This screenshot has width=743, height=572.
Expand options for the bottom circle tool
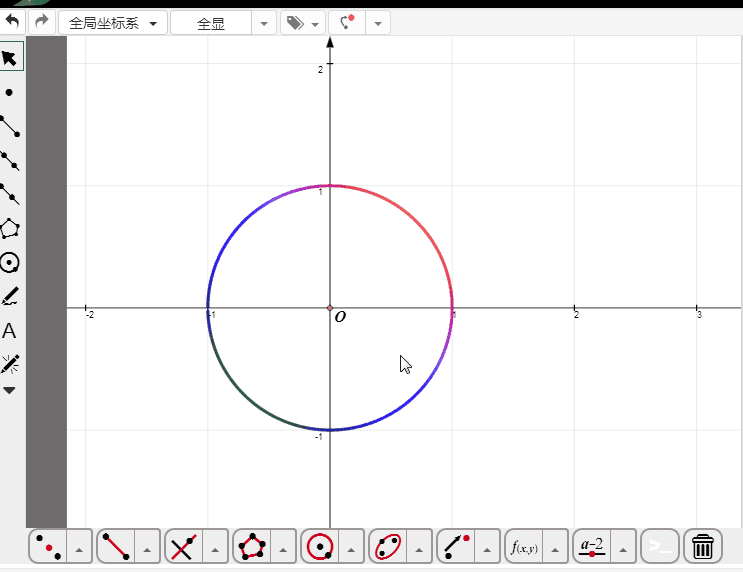coord(351,547)
